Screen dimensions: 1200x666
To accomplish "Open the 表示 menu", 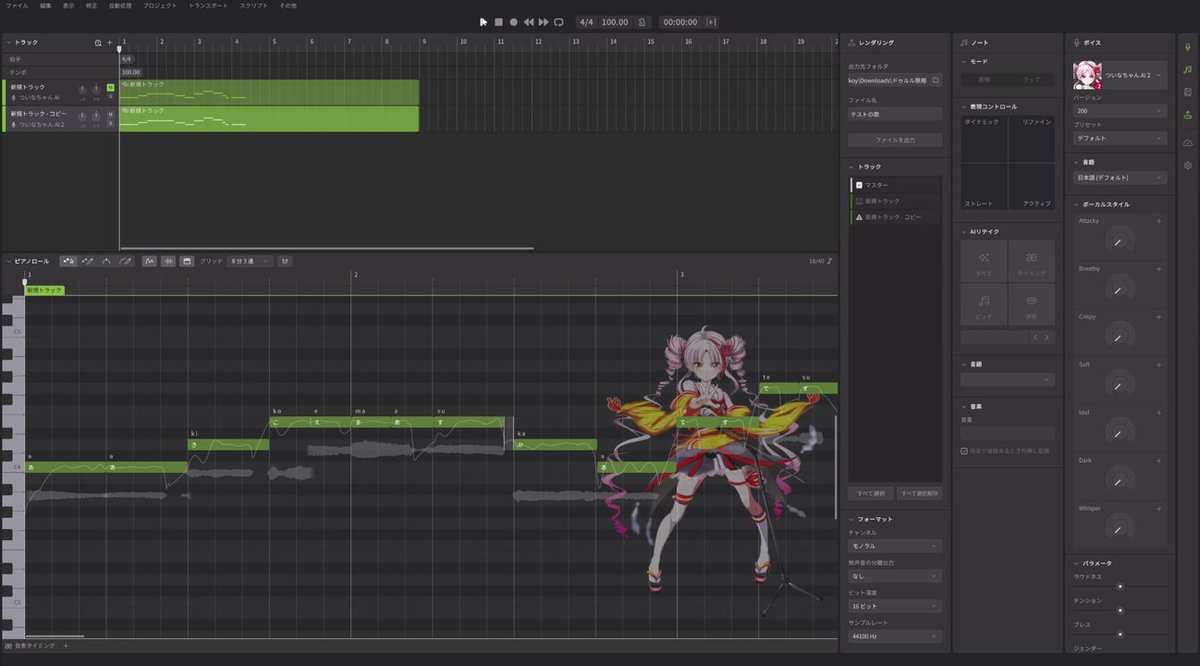I will [69, 5].
